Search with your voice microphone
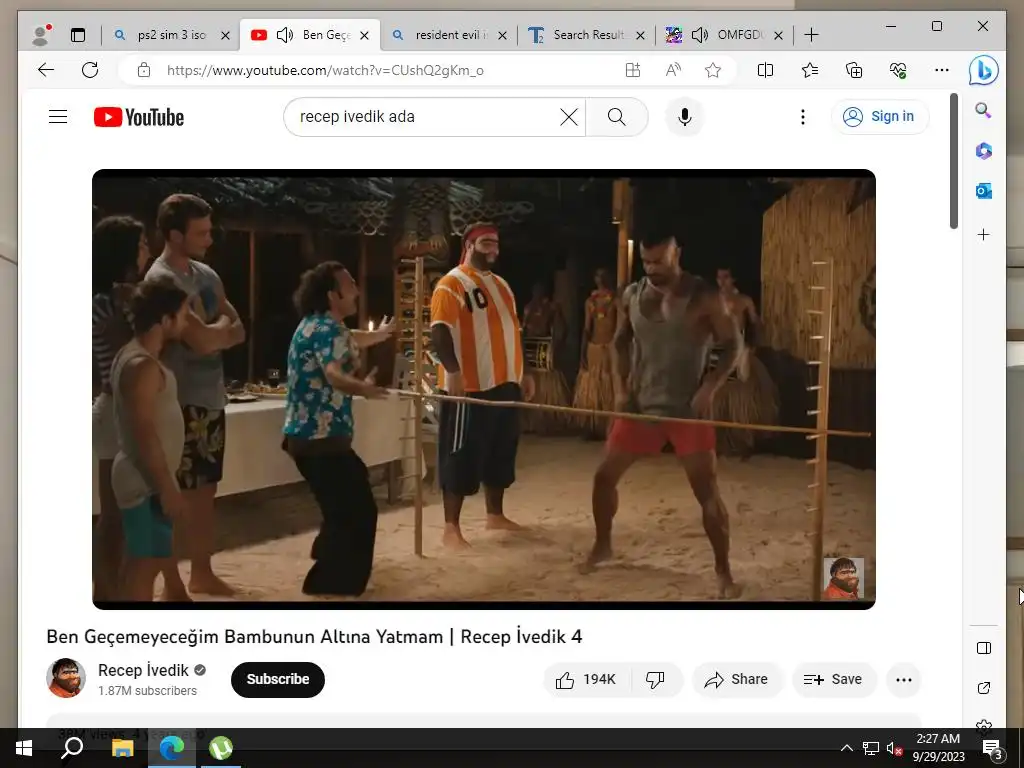 click(x=684, y=117)
